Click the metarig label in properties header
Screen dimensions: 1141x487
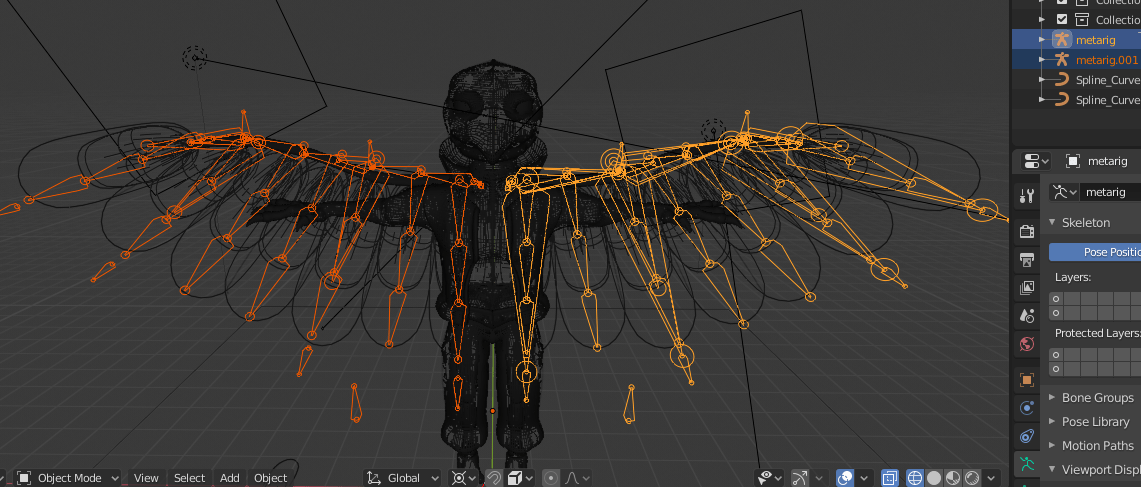click(x=1108, y=161)
